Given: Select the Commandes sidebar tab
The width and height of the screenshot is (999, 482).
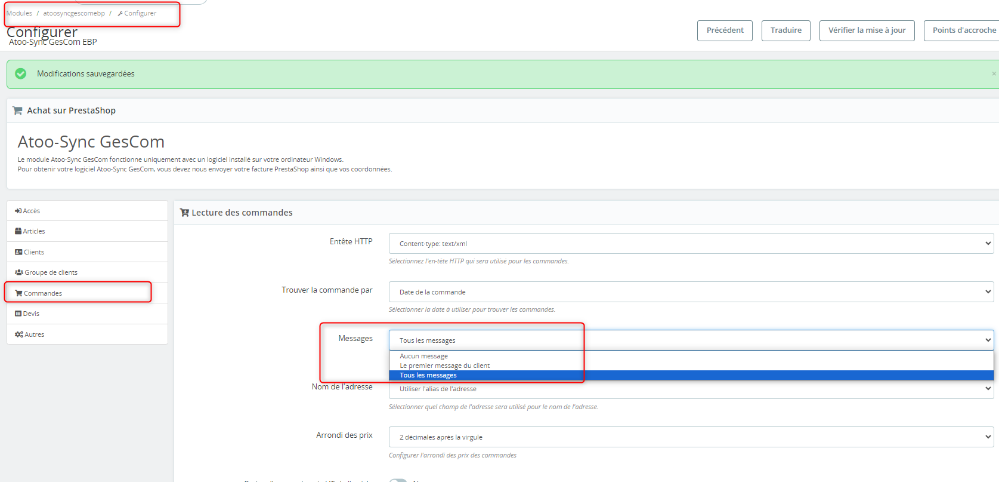Looking at the screenshot, I should click(87, 293).
